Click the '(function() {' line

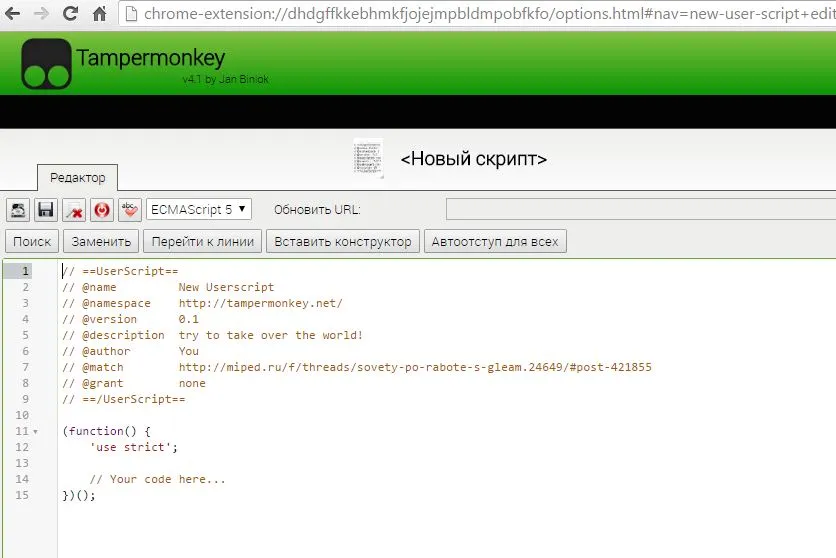coord(107,431)
